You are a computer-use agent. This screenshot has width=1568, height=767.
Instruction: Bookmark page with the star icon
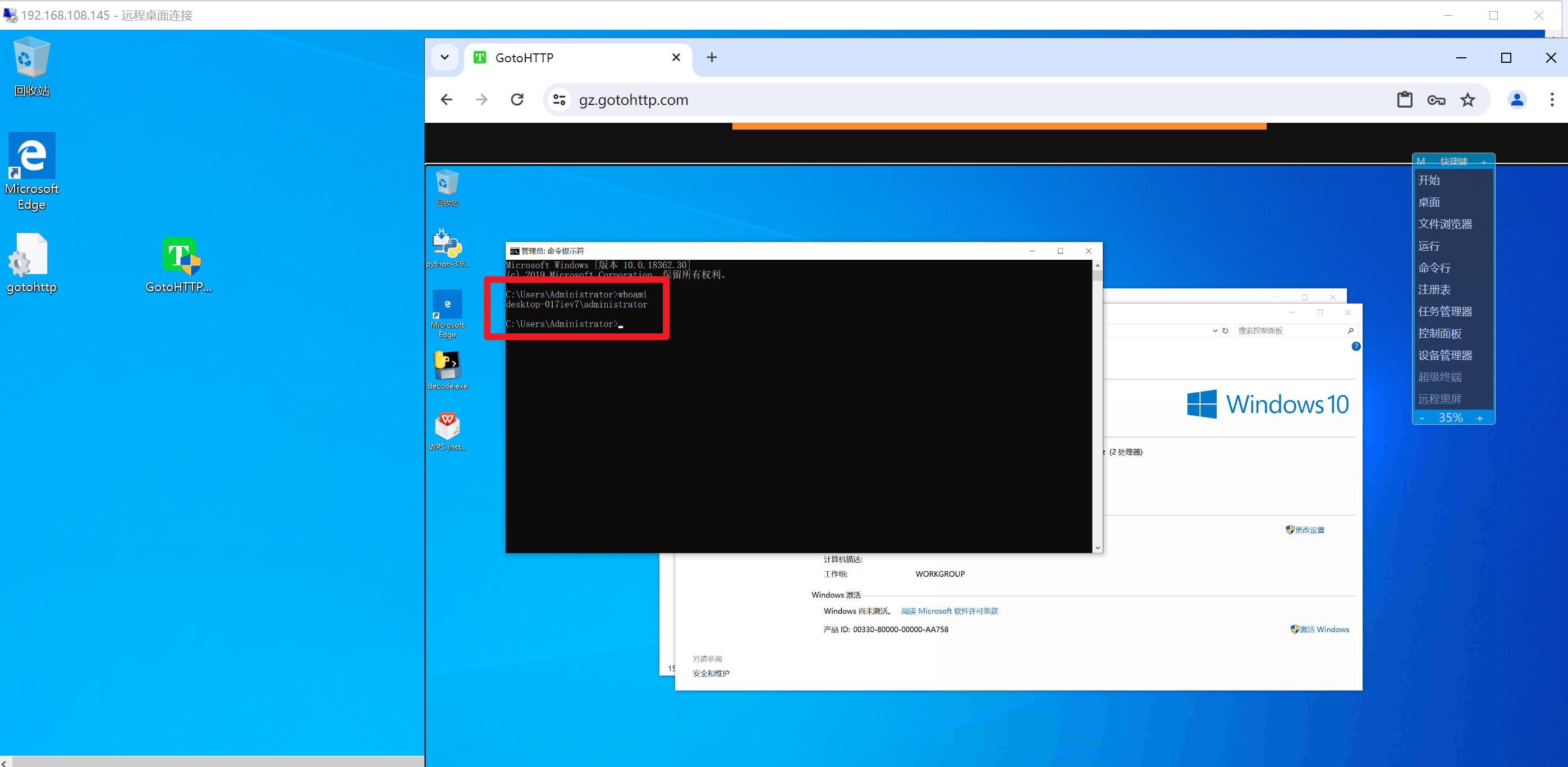(1468, 100)
